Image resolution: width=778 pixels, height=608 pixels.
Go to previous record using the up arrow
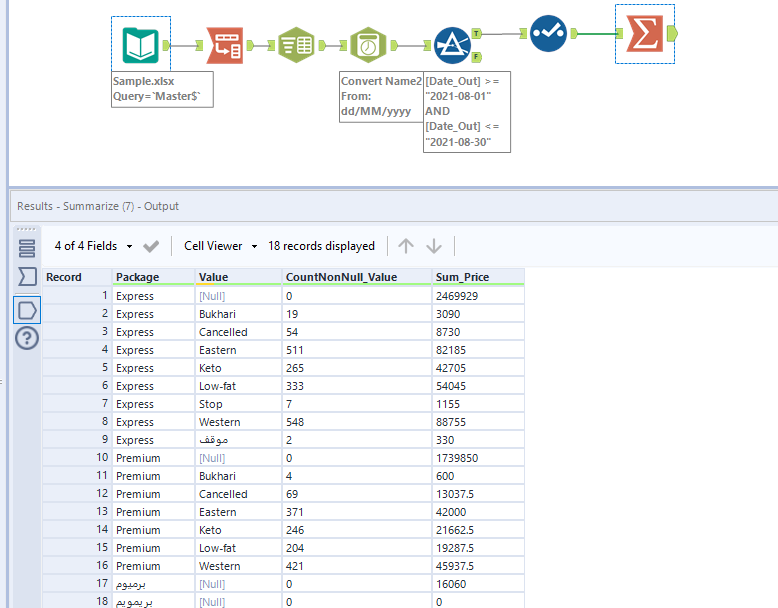tap(405, 246)
